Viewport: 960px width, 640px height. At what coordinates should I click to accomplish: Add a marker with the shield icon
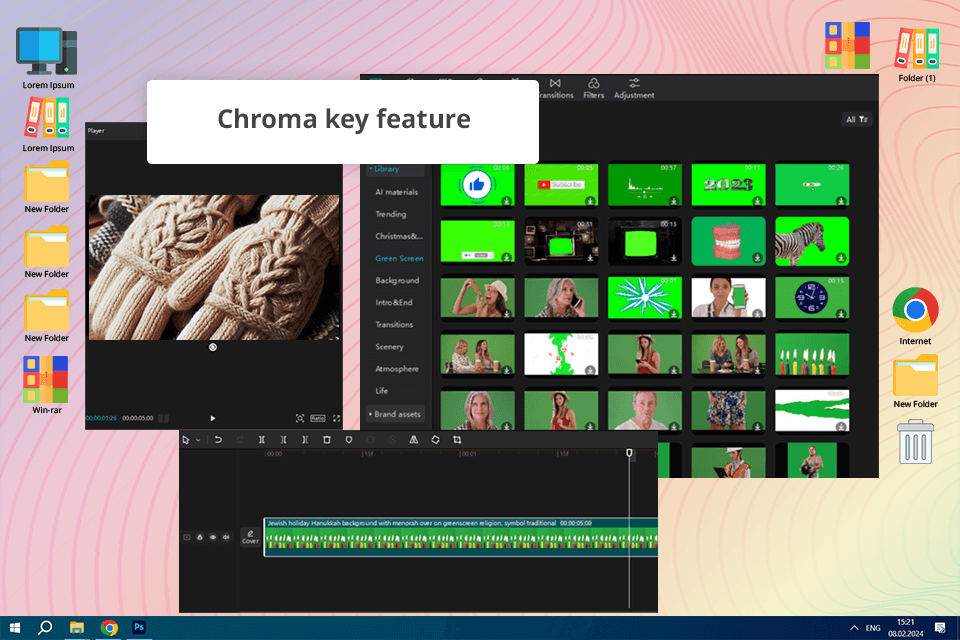point(349,440)
